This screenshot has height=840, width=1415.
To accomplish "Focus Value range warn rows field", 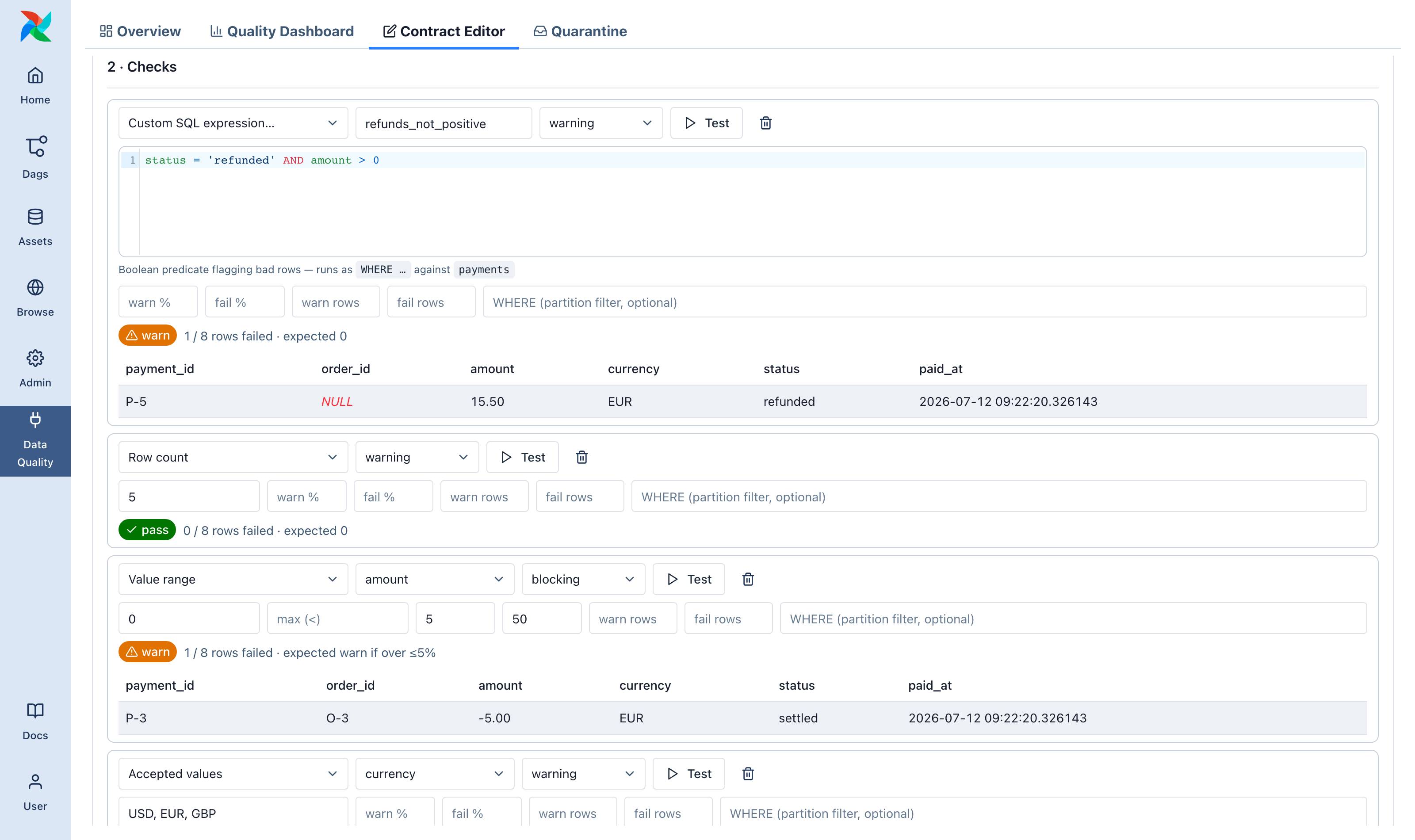I will click(x=633, y=619).
